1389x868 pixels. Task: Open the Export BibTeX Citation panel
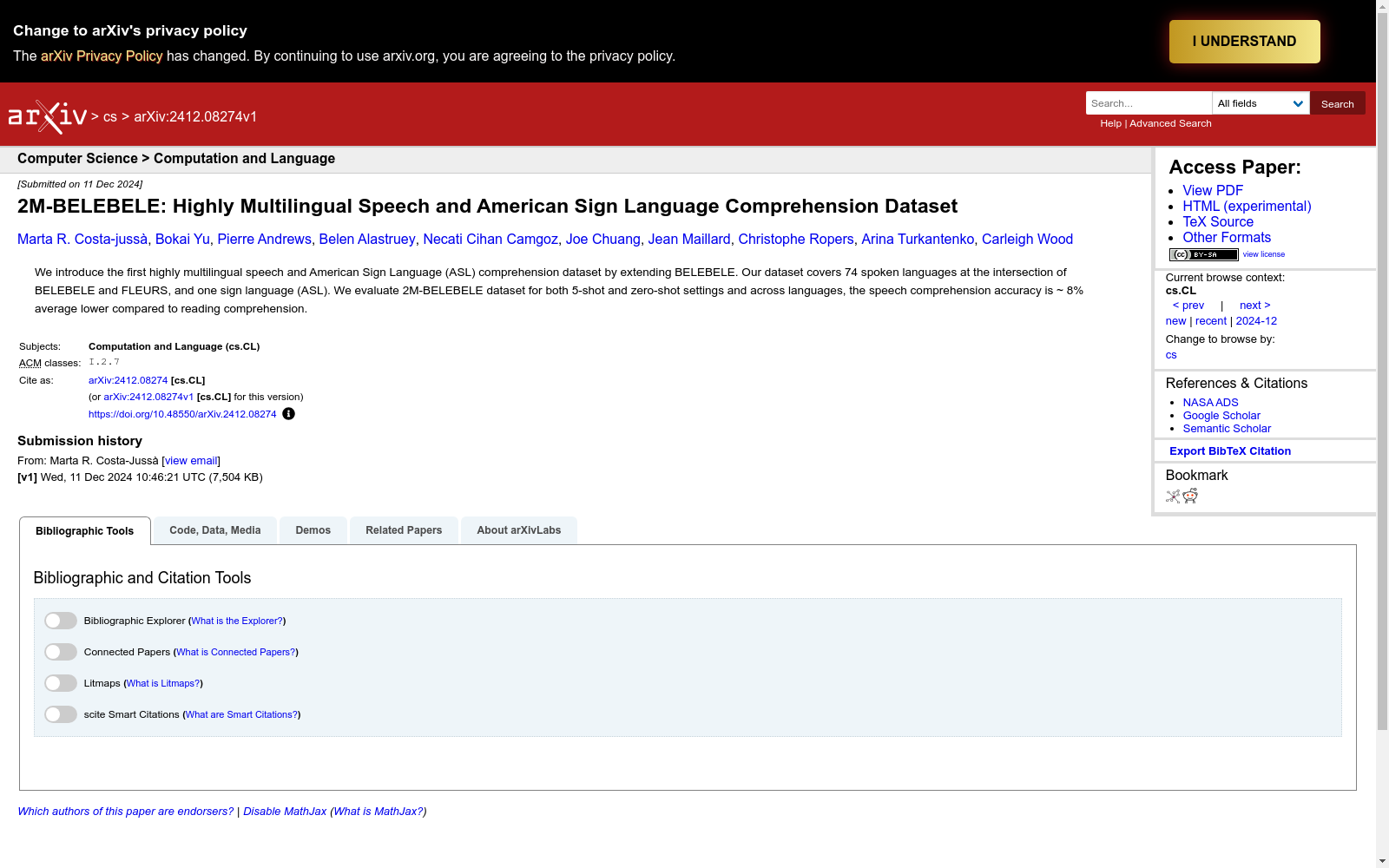click(x=1230, y=450)
